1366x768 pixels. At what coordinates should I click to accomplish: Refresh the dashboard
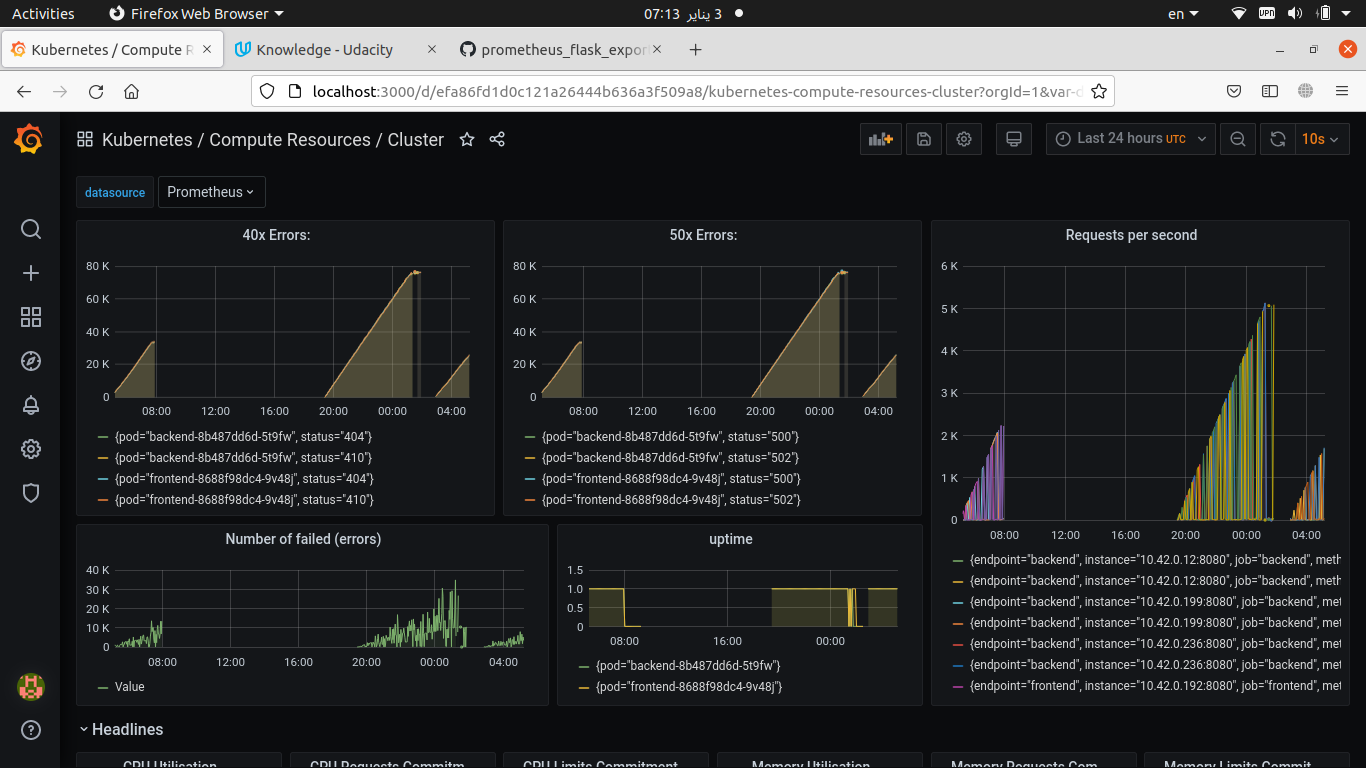coord(1277,139)
